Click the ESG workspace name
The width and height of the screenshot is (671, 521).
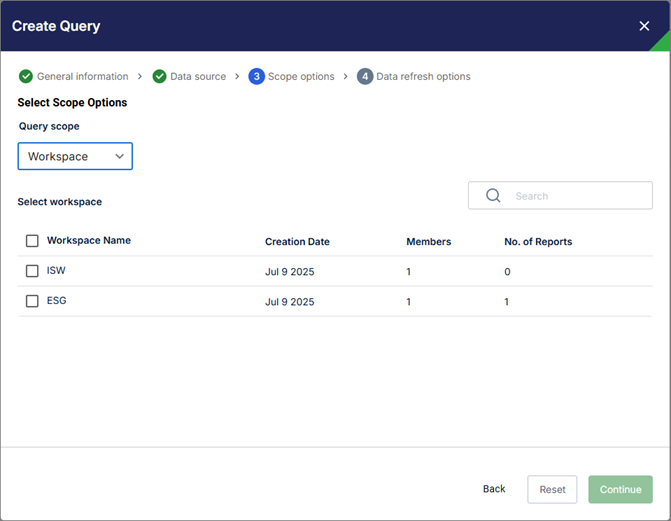(56, 301)
